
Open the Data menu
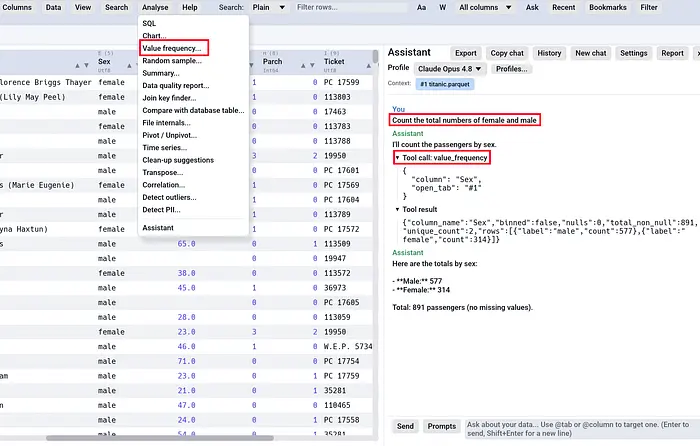click(x=53, y=7)
